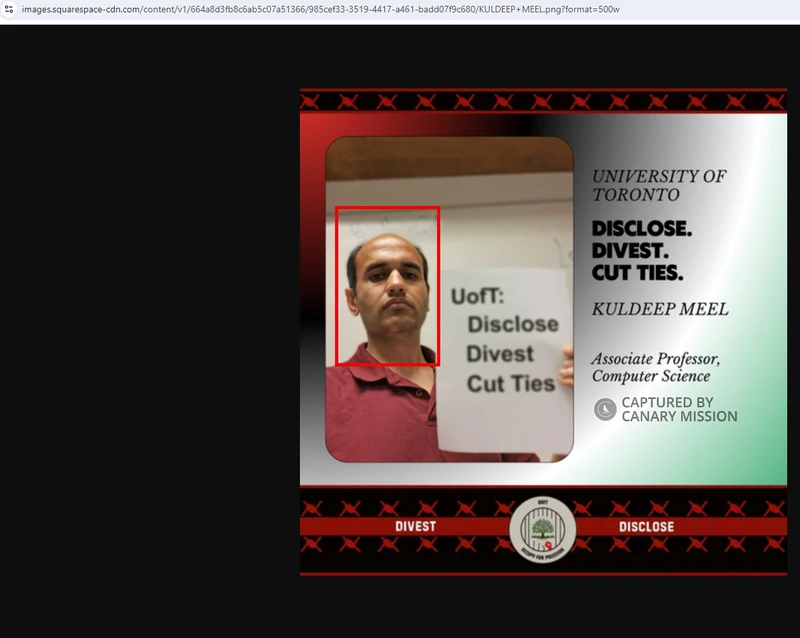Image resolution: width=800 pixels, height=638 pixels.
Task: Click "Cut Ties" on the held paper sign
Action: tap(511, 384)
